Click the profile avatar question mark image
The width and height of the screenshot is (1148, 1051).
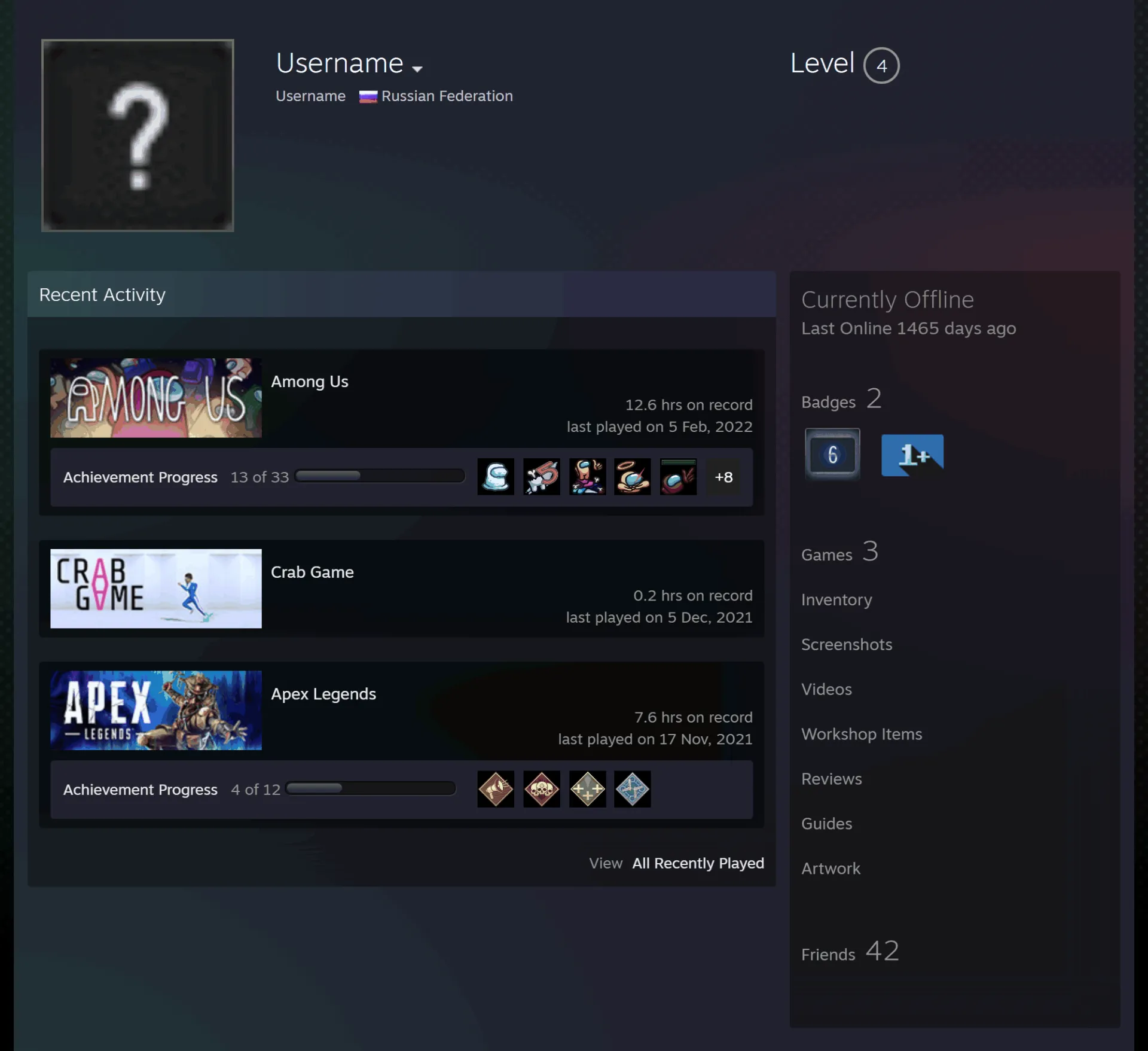click(138, 136)
